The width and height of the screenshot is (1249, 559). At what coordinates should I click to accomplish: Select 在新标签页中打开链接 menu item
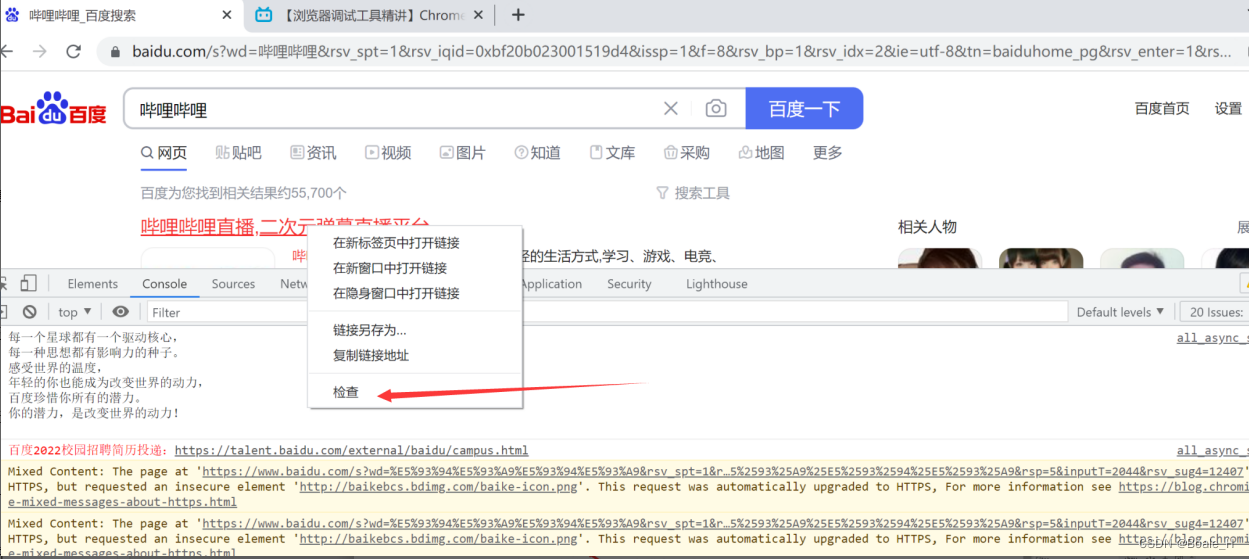(x=415, y=243)
